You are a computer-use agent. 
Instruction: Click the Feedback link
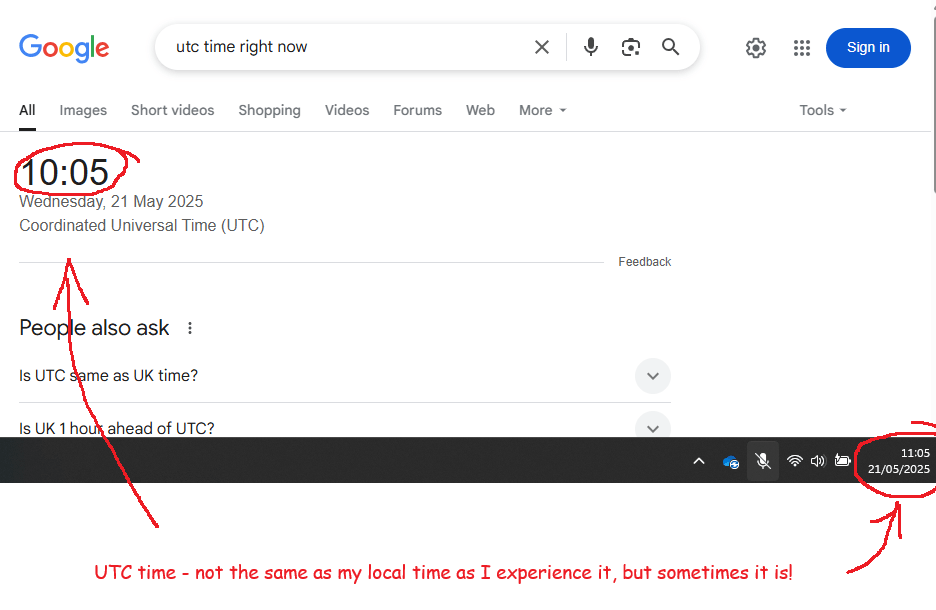point(644,262)
